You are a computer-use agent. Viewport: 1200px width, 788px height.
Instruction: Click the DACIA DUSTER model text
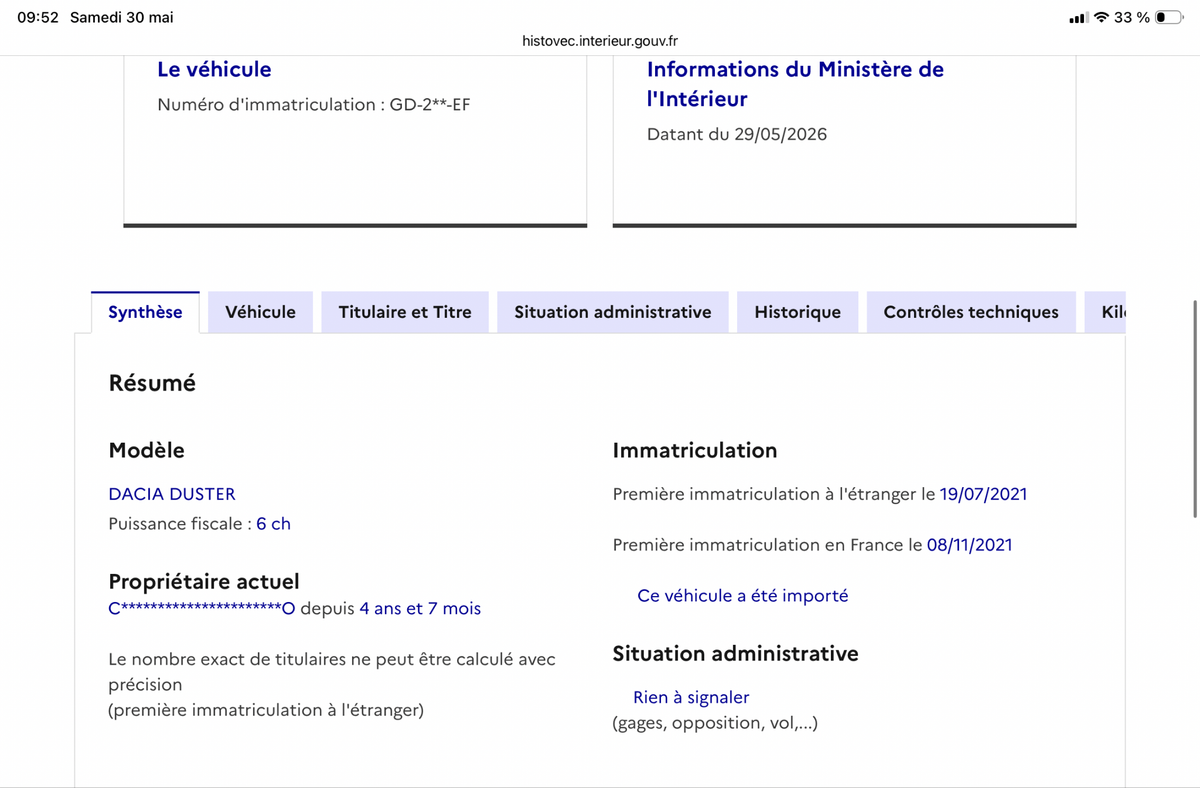[x=172, y=494]
